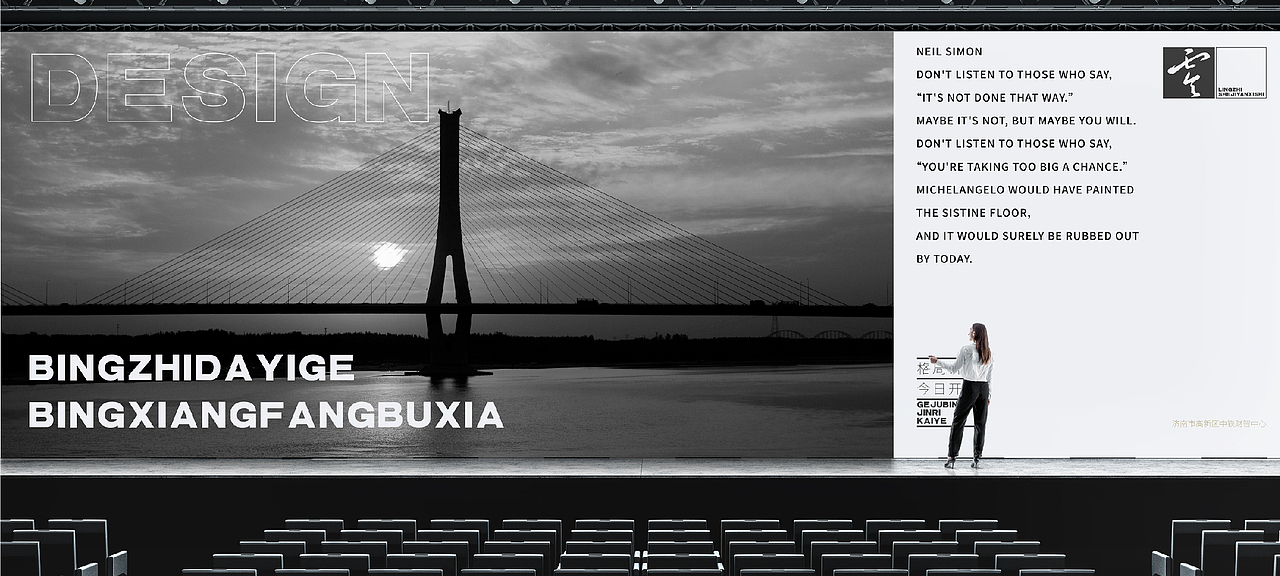Click "MICHELANGELO WOULD HAVE PAINTED" line

tap(1025, 189)
